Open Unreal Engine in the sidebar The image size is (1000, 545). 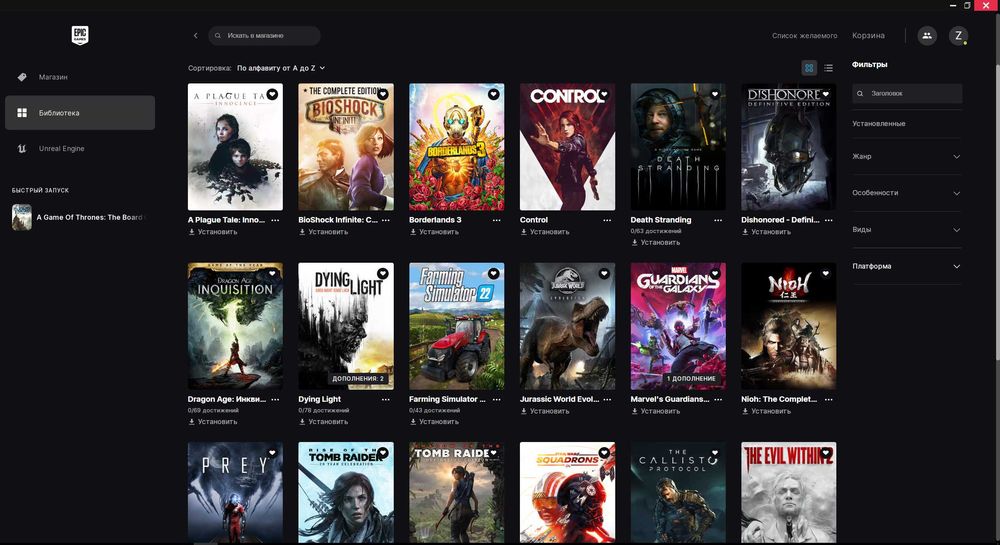pyautogui.click(x=80, y=149)
